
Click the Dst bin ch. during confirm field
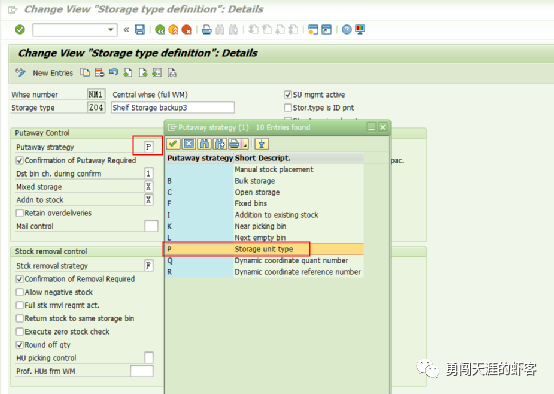pyautogui.click(x=149, y=174)
